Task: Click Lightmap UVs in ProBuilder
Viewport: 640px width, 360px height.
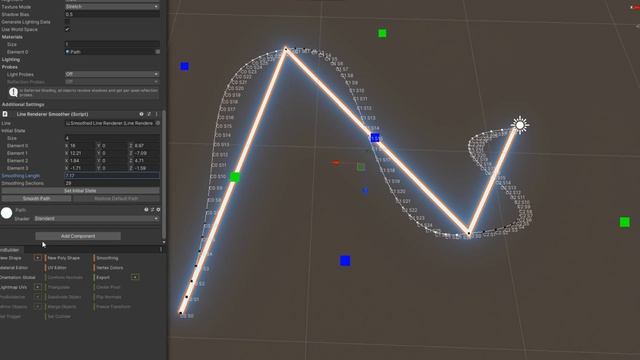Action: coord(13,287)
